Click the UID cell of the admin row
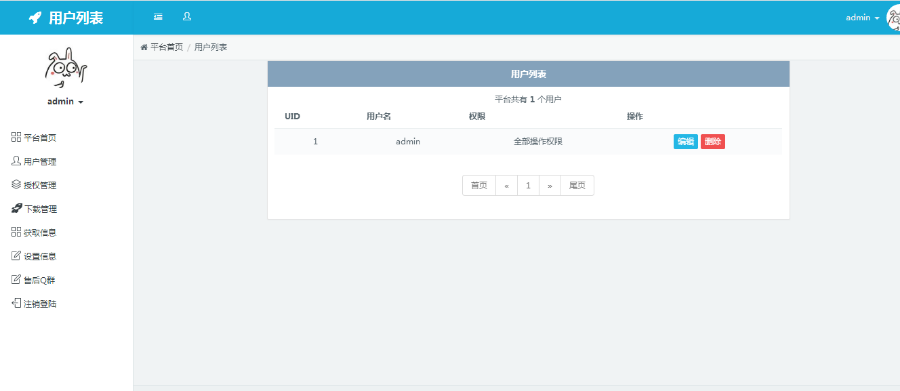 [315, 141]
